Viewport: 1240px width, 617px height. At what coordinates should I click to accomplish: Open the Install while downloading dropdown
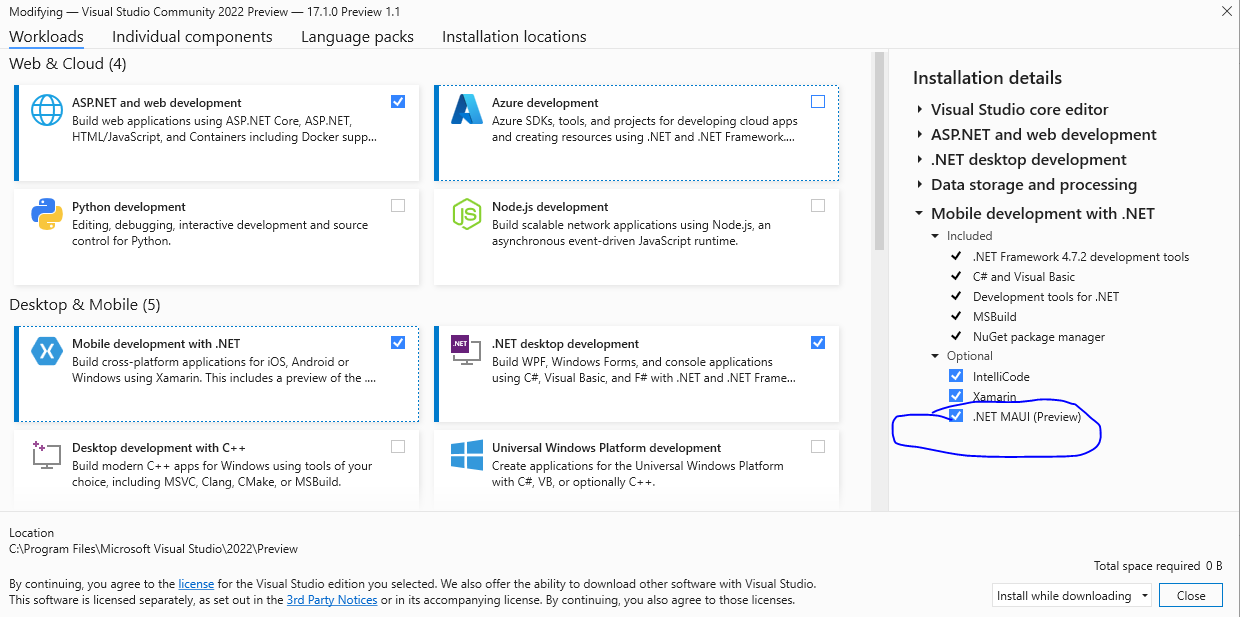click(1072, 595)
